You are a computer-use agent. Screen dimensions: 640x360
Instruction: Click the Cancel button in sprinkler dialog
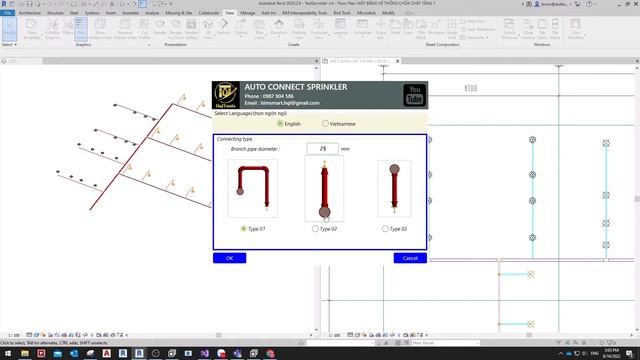coord(410,258)
